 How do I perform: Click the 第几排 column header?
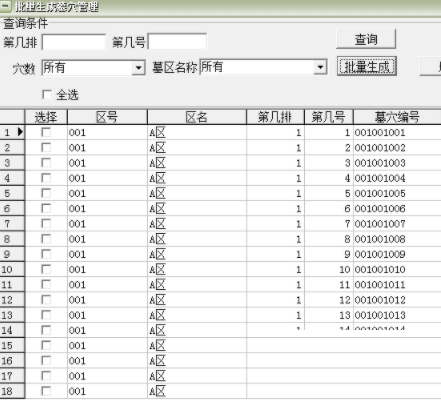tap(275, 117)
